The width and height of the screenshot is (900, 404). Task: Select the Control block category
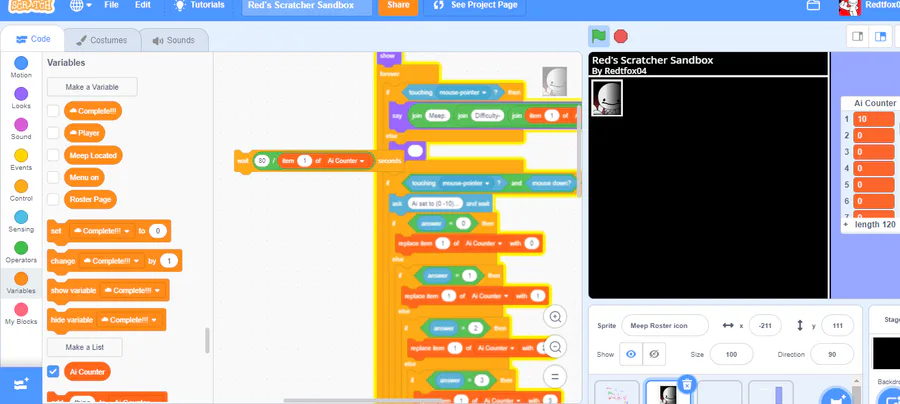click(21, 191)
